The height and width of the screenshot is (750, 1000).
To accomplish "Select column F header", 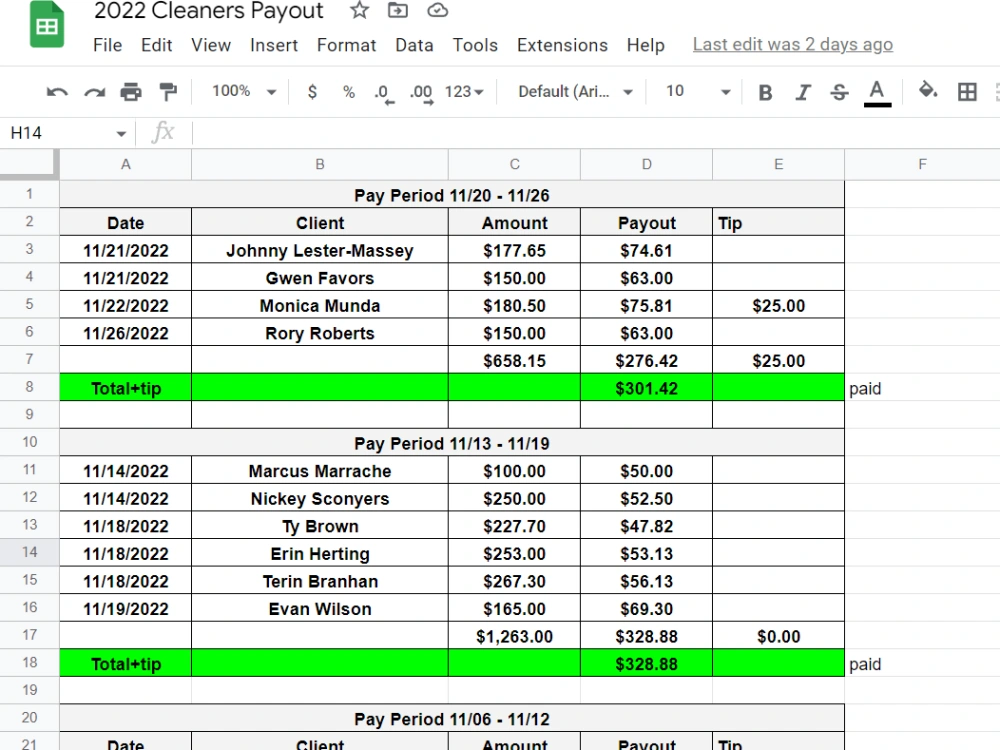I will coord(922,165).
